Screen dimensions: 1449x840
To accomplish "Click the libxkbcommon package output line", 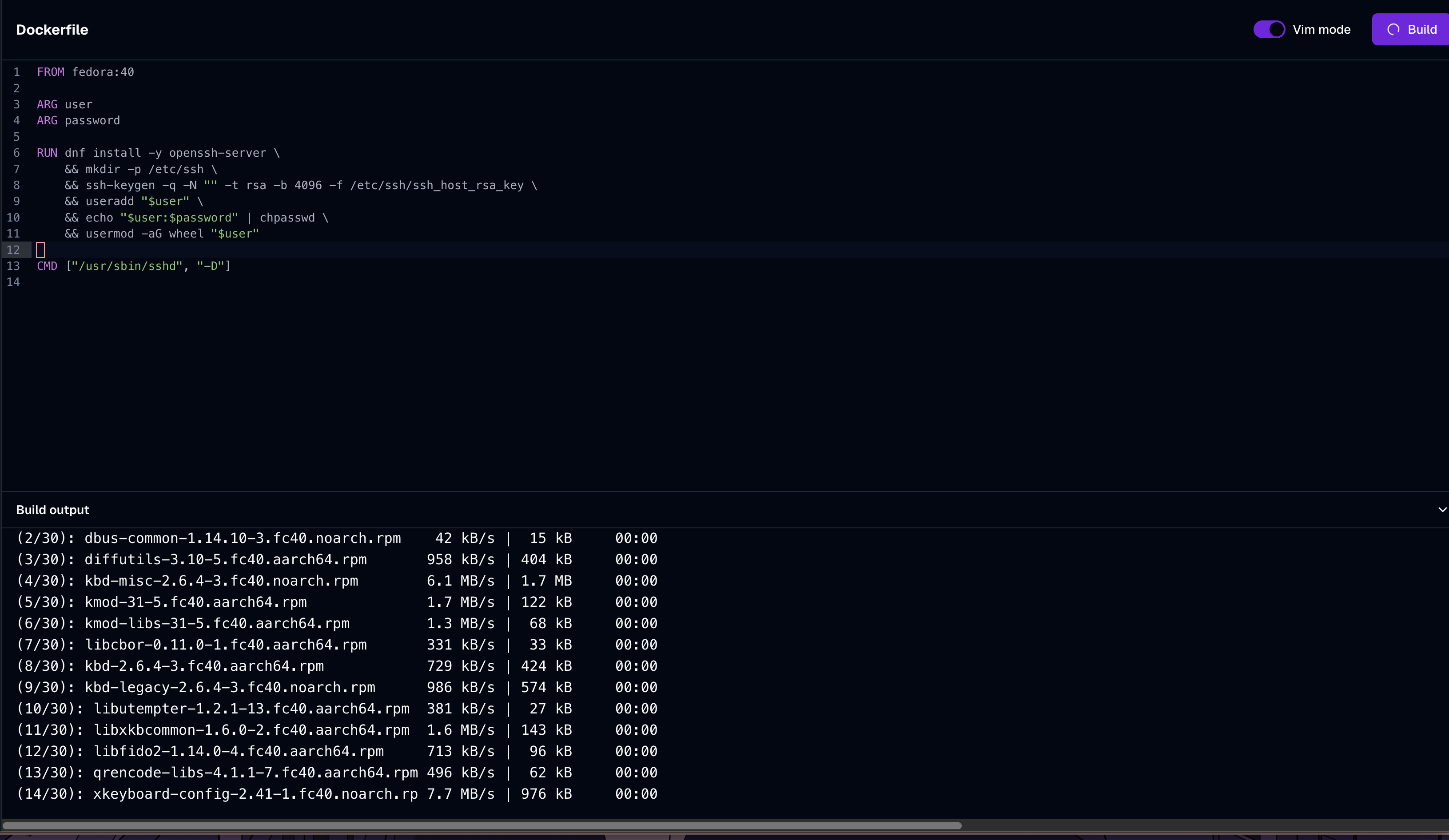I will (337, 730).
